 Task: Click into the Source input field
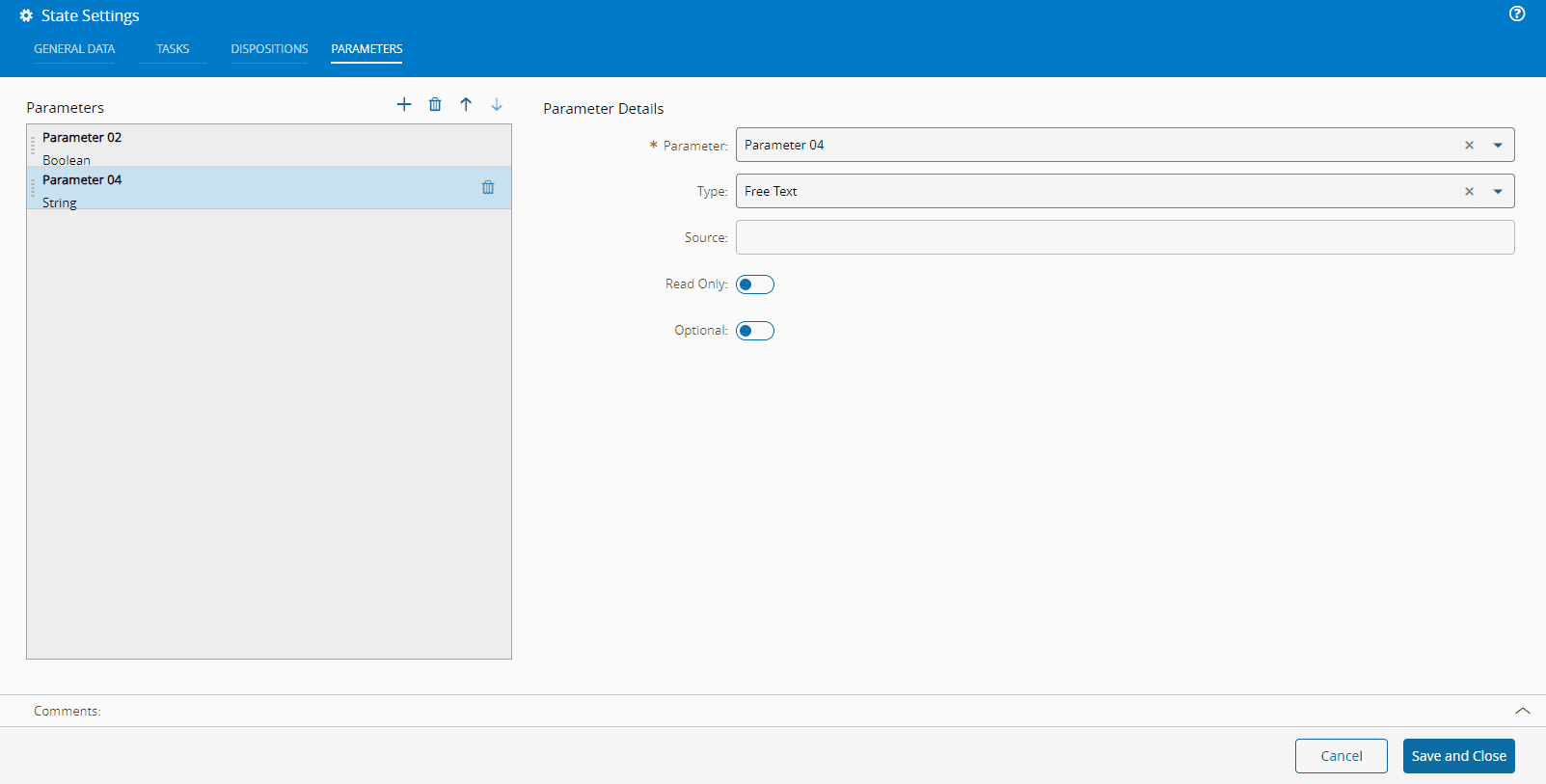pos(1125,237)
